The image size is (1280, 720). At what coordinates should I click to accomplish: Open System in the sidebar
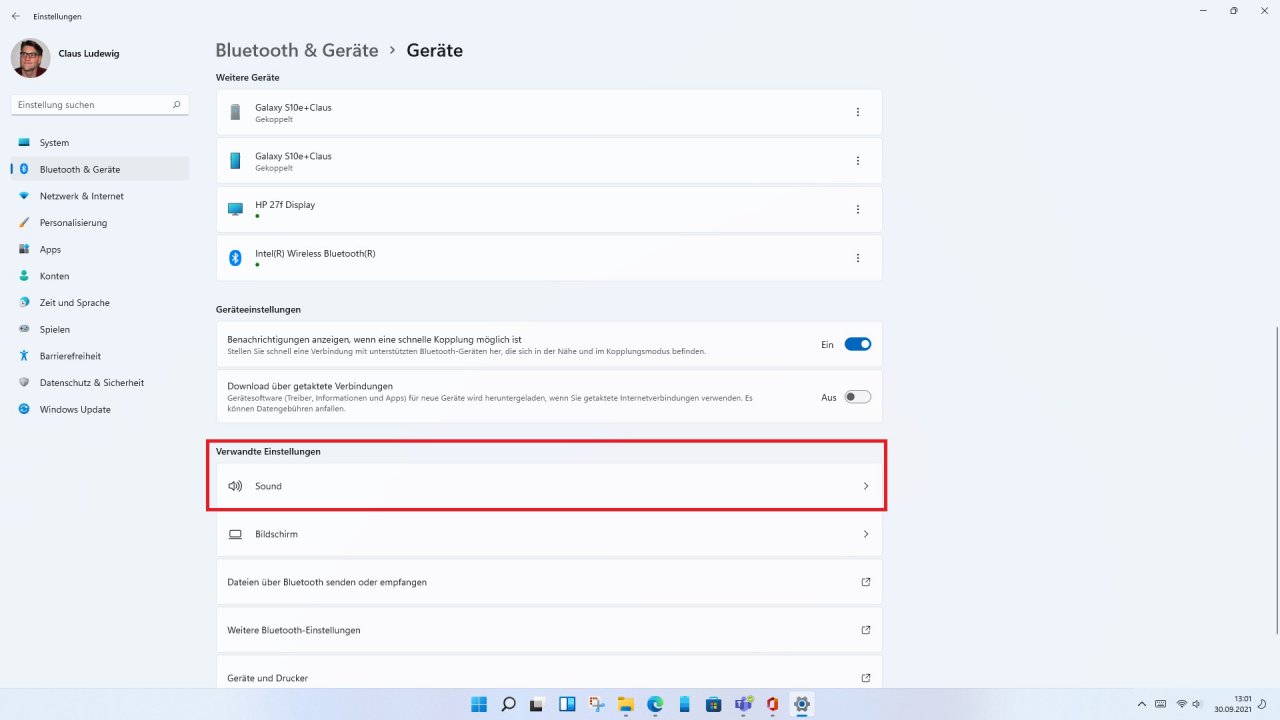click(x=100, y=143)
